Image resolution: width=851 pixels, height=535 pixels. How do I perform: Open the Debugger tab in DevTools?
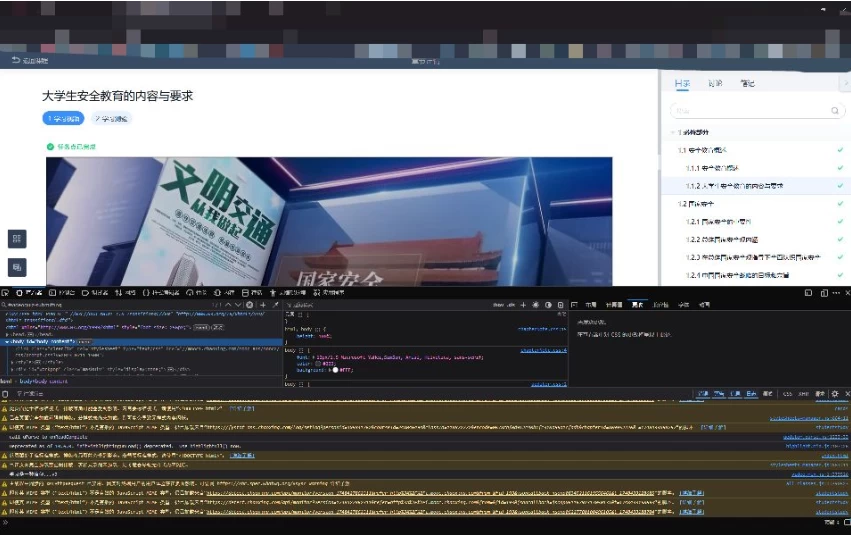pos(95,292)
